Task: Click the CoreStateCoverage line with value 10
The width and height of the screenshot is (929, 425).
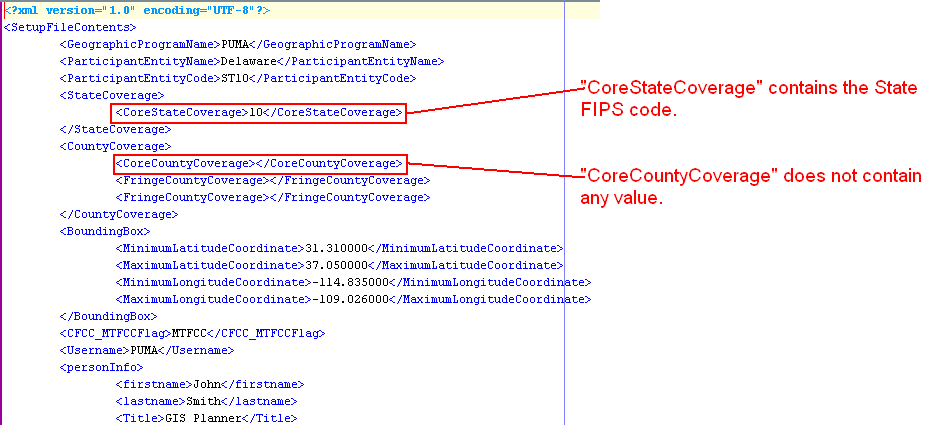Action: tap(259, 112)
